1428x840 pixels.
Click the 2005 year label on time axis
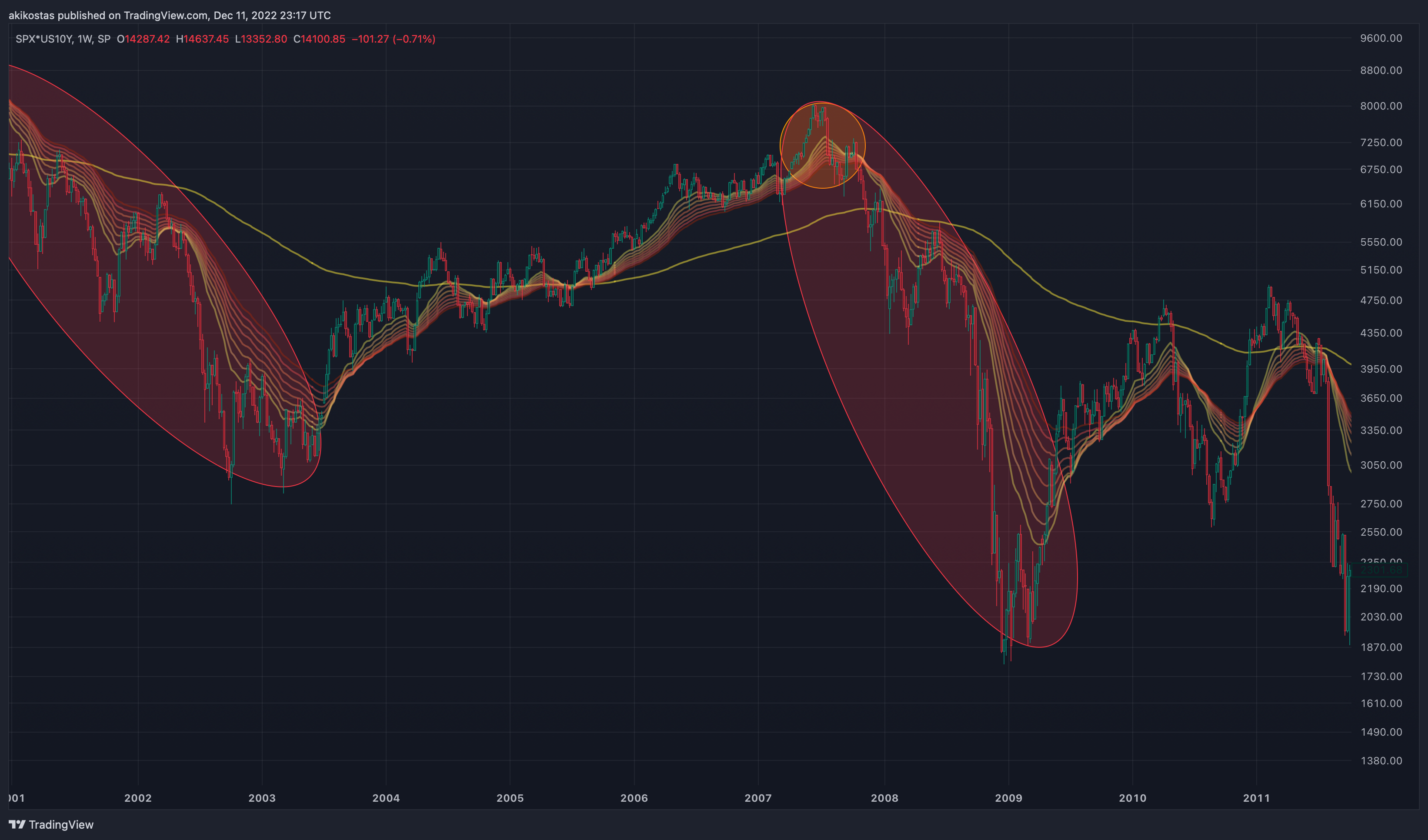pyautogui.click(x=510, y=798)
